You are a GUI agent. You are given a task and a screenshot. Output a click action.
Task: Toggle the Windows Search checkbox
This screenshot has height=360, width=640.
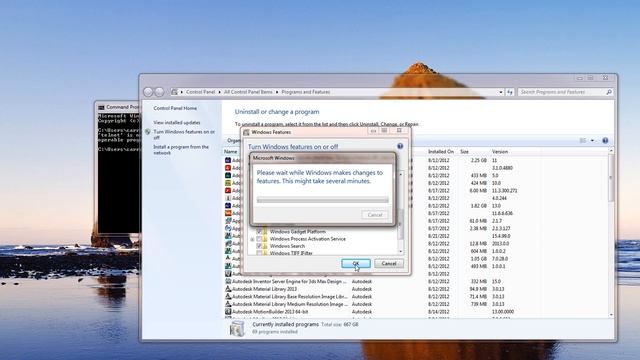pos(259,246)
